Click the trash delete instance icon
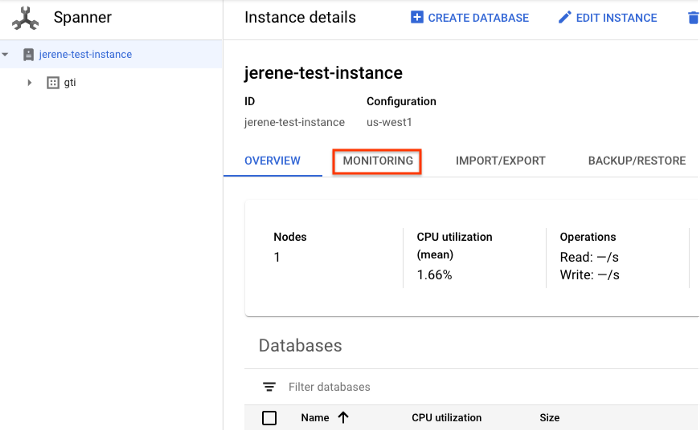 tap(693, 18)
